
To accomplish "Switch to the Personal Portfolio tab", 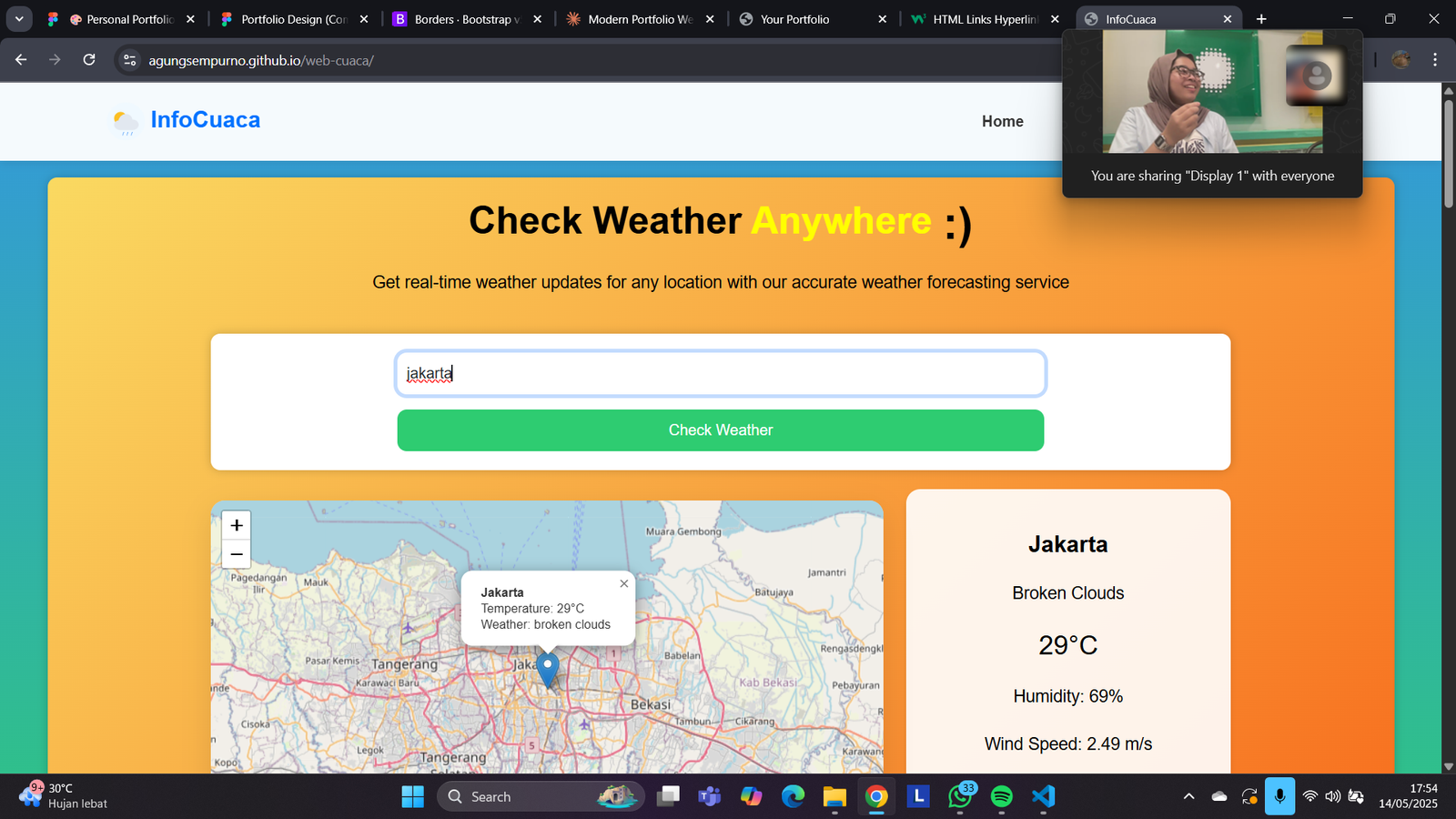I will (x=118, y=18).
